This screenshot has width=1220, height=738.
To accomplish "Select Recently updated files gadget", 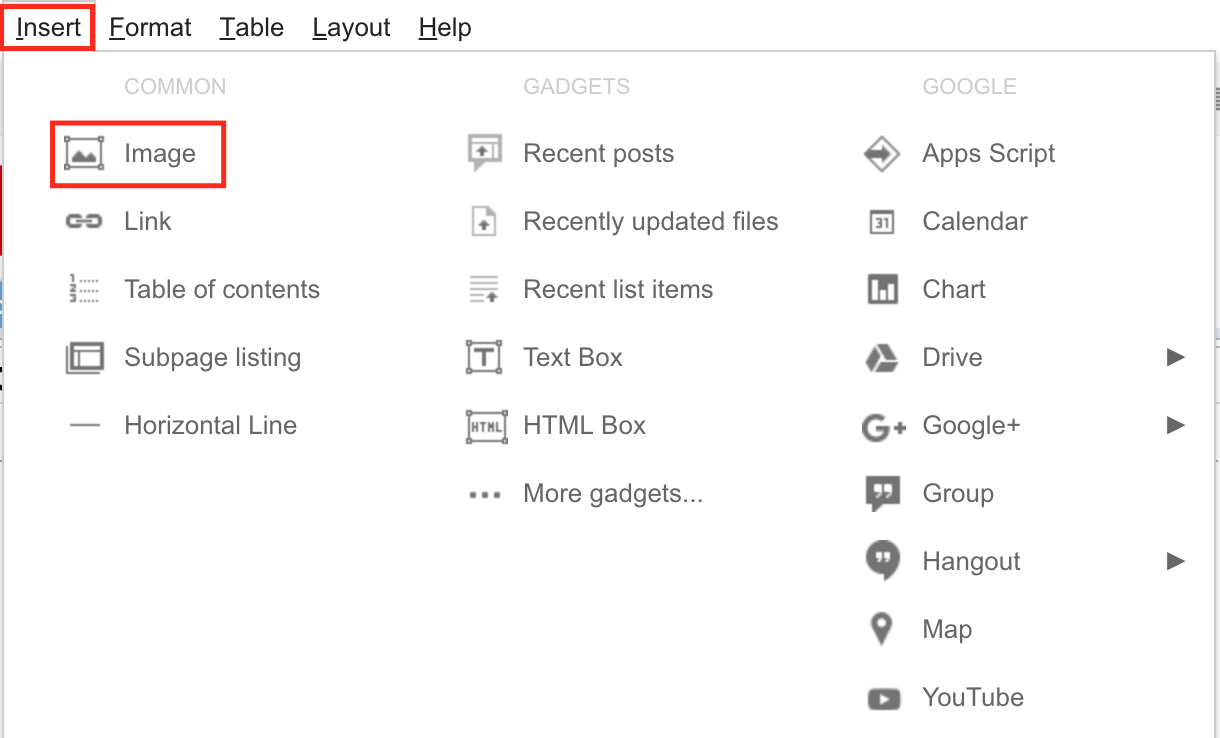I will [x=650, y=221].
